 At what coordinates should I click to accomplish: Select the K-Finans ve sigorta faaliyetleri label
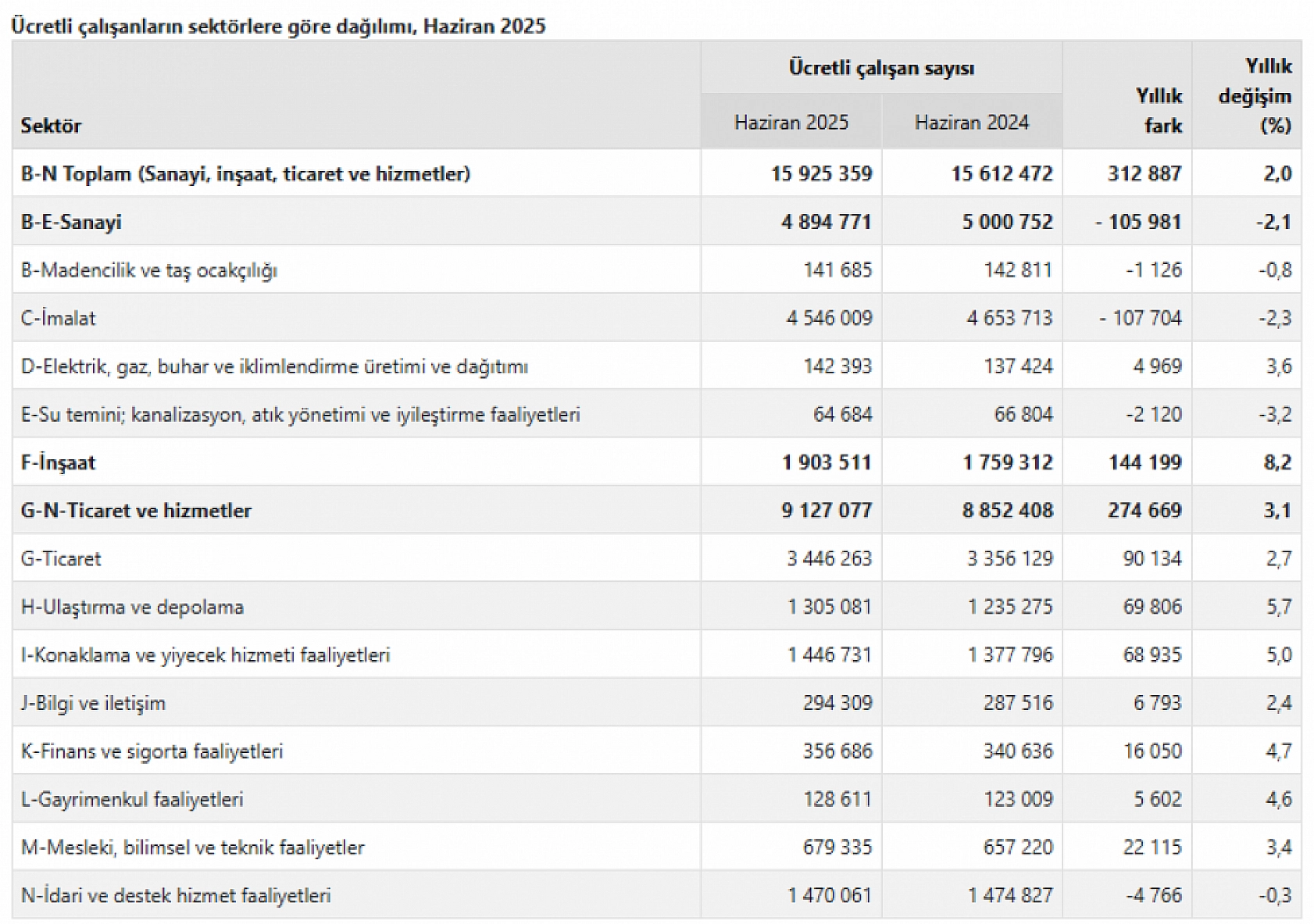click(152, 751)
